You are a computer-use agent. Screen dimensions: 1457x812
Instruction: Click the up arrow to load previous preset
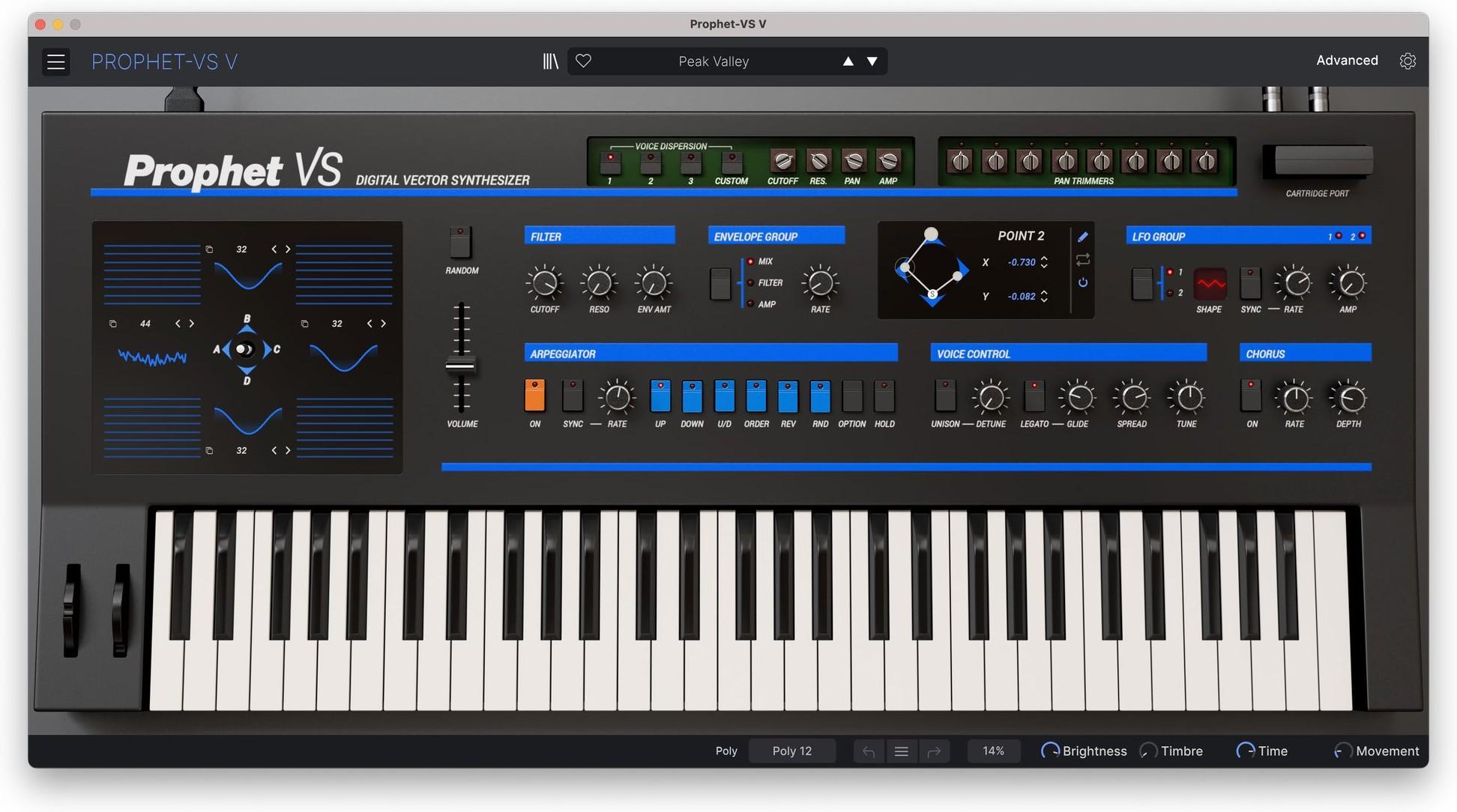848,61
